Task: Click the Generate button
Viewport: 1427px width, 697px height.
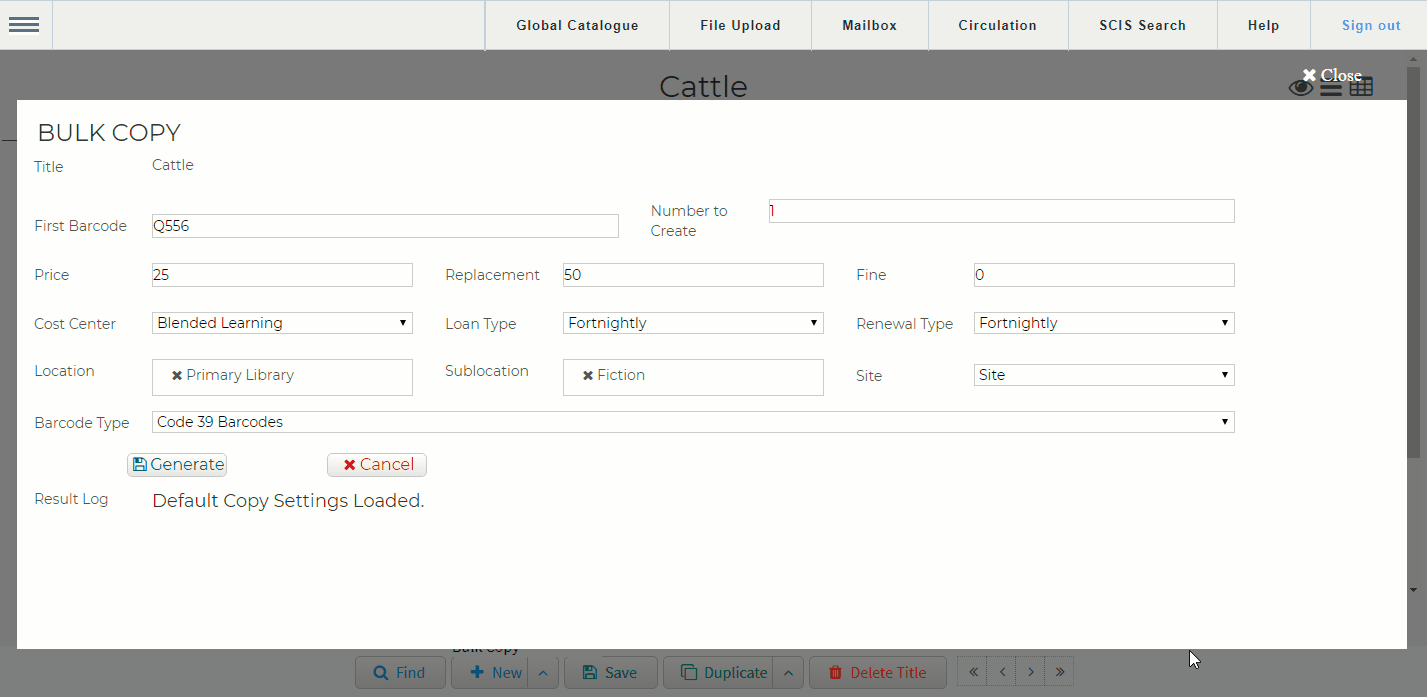Action: pos(178,464)
